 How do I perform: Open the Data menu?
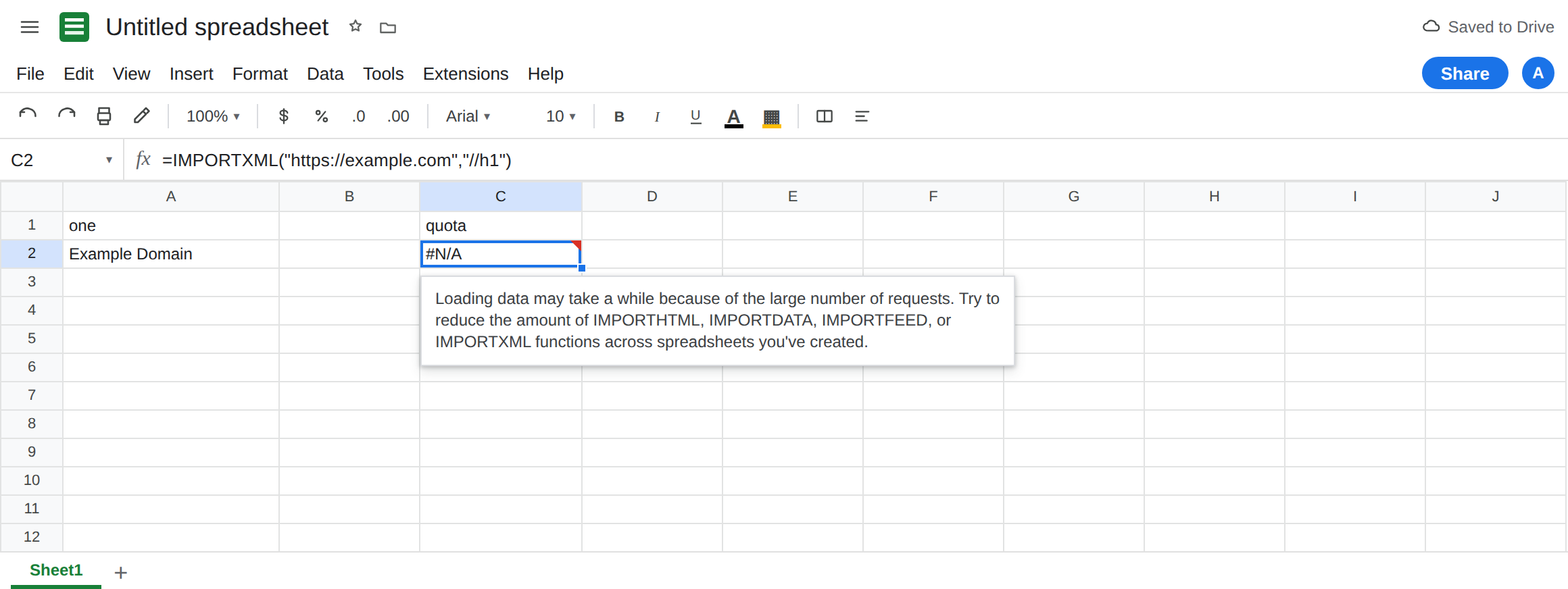tap(325, 74)
